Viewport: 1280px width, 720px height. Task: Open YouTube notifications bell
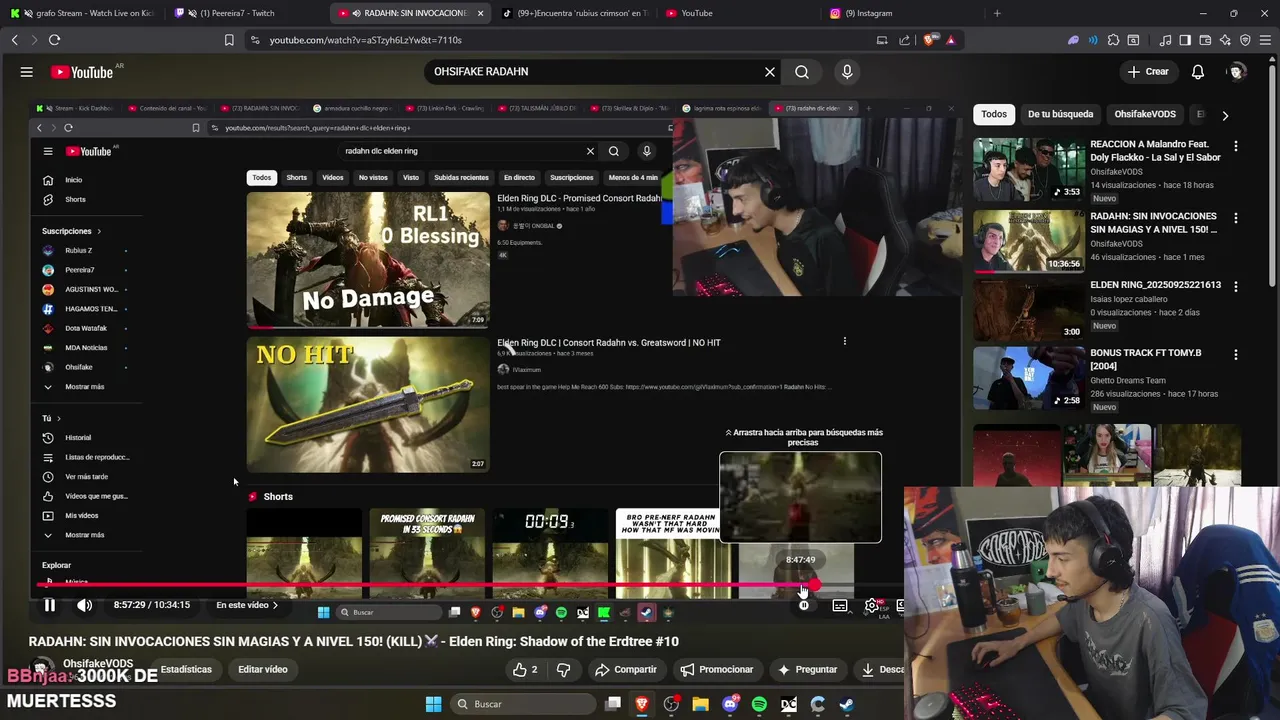[1198, 72]
